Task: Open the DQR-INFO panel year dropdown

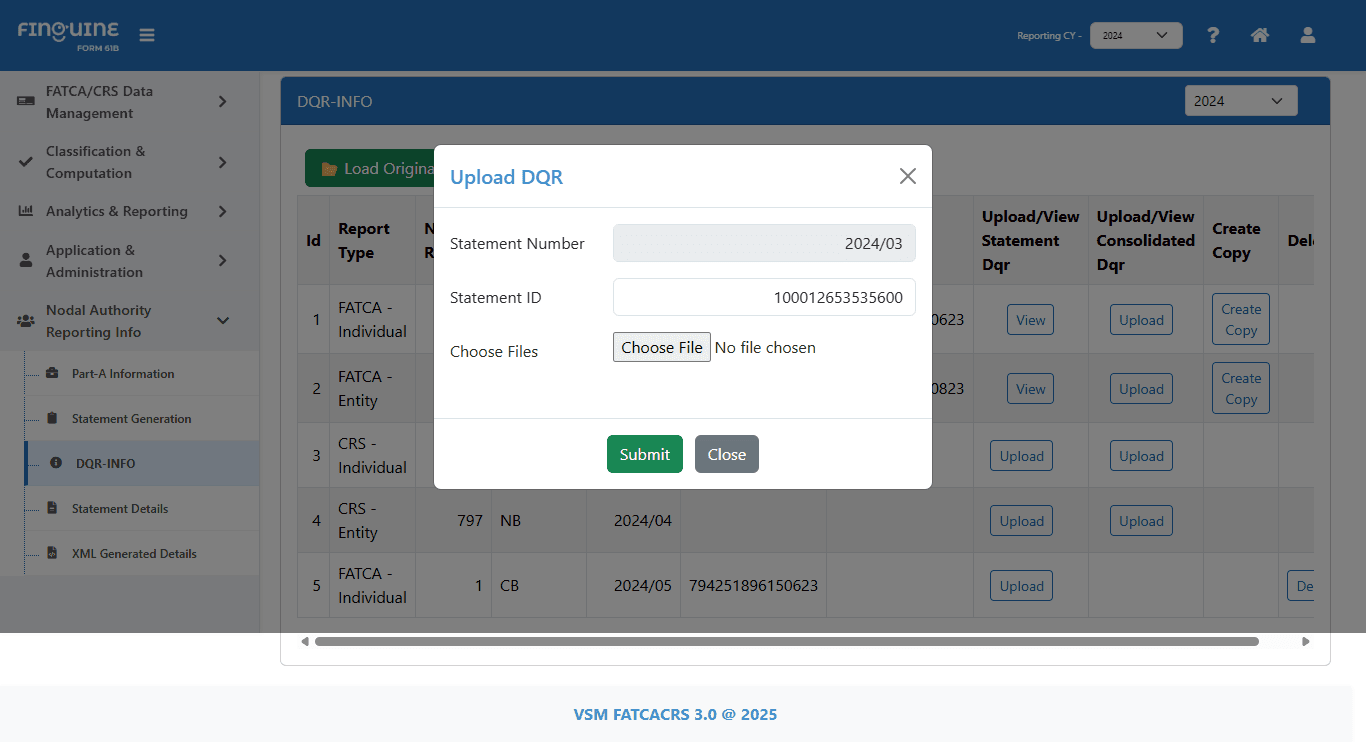Action: click(x=1240, y=101)
